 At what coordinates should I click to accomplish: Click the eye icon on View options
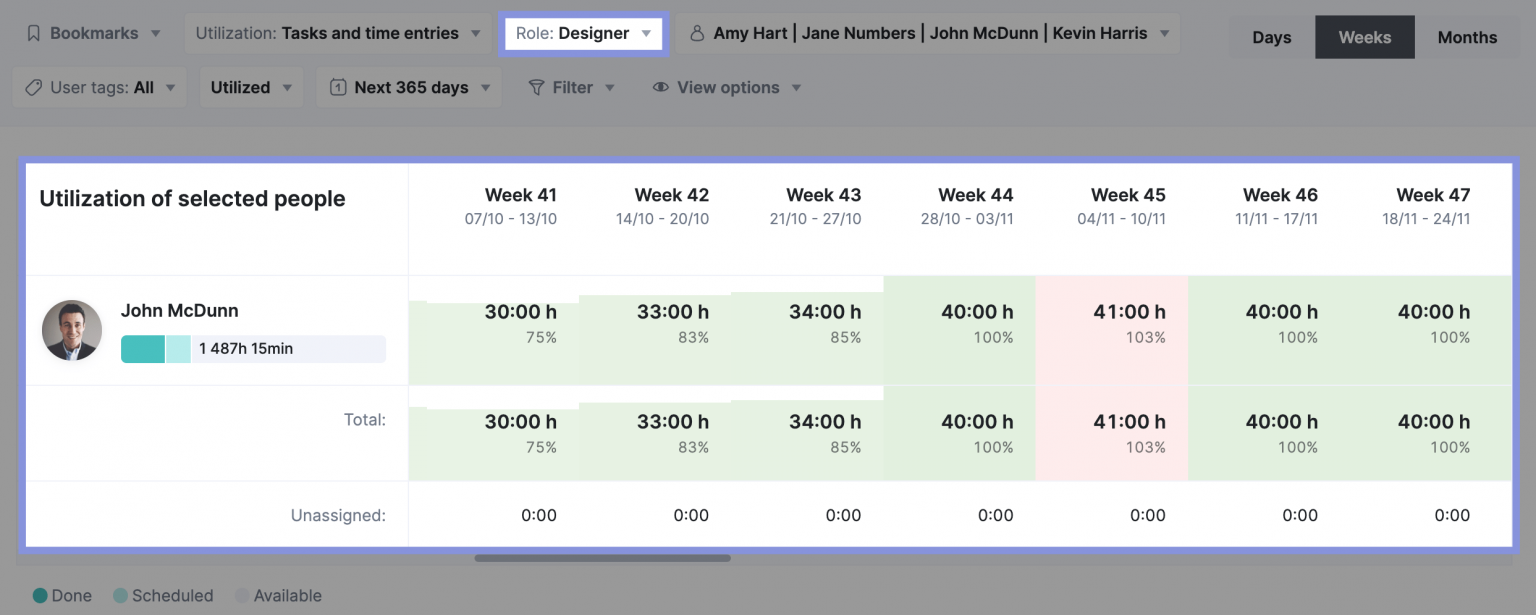click(x=660, y=87)
